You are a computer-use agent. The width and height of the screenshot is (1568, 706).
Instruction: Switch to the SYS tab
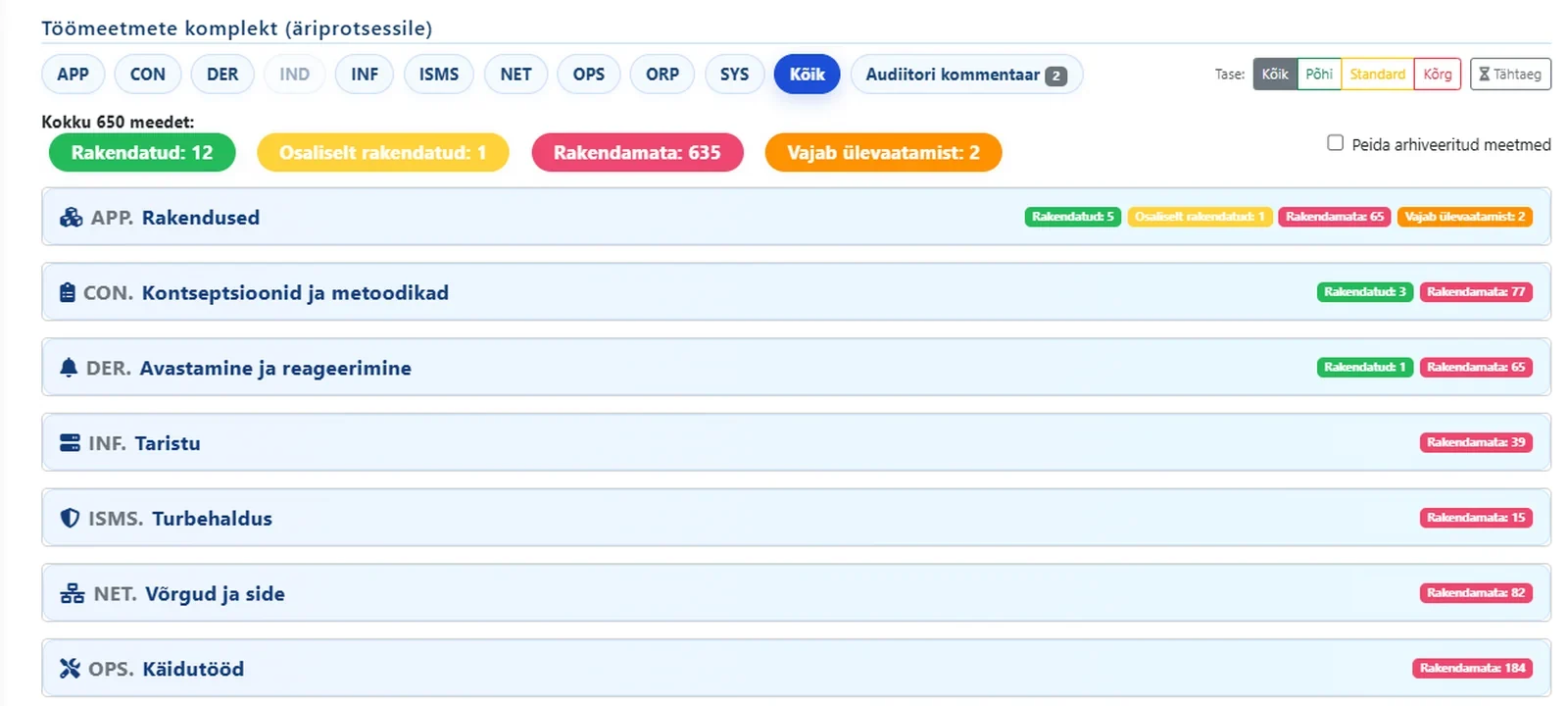coord(734,75)
